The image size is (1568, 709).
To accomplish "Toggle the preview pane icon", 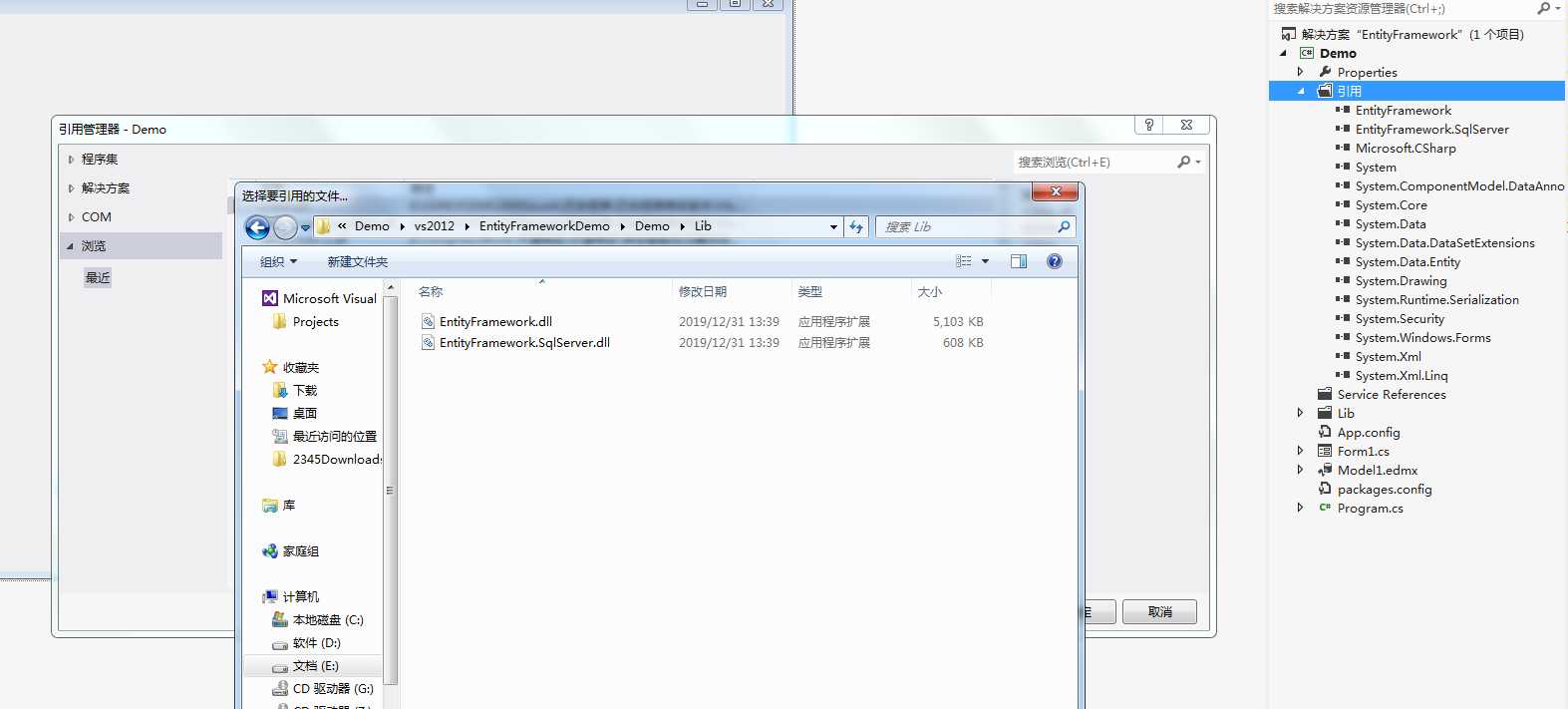I will (1019, 261).
